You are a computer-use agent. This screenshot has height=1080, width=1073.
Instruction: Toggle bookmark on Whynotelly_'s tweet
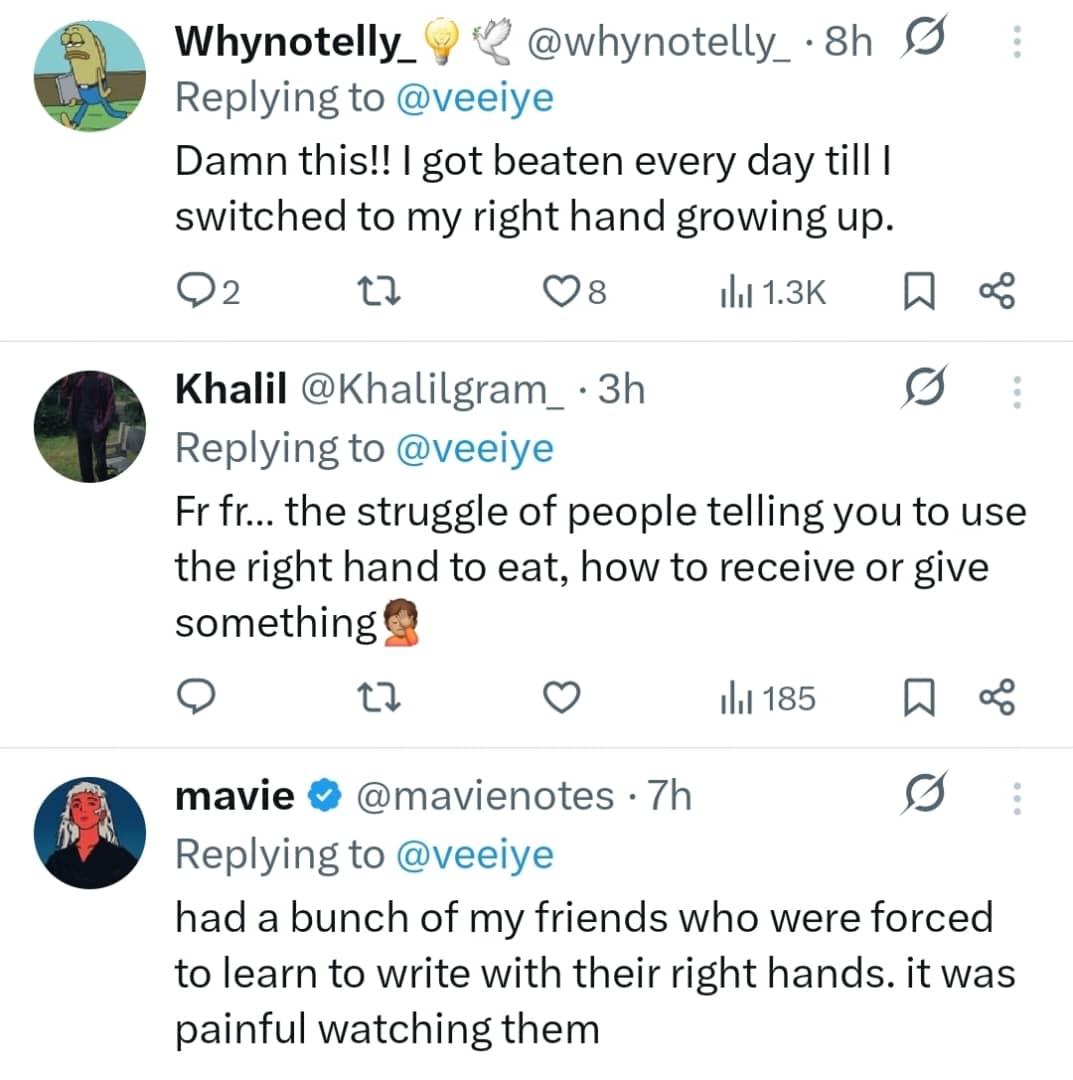coord(918,291)
